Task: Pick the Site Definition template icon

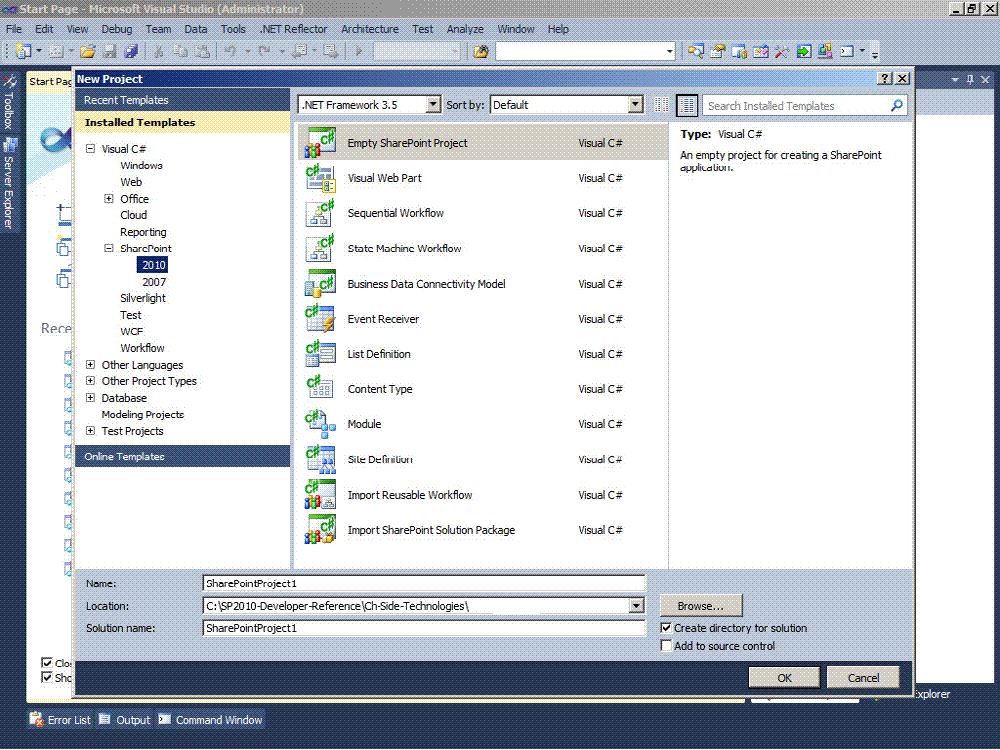Action: tap(320, 459)
